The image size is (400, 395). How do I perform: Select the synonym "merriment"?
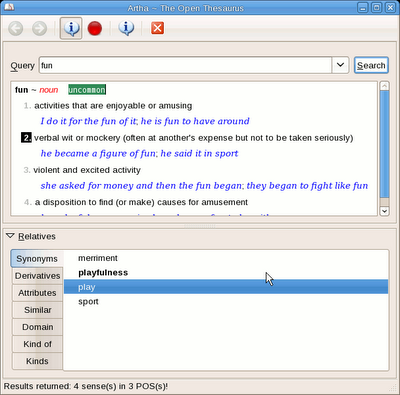[x=226, y=258]
